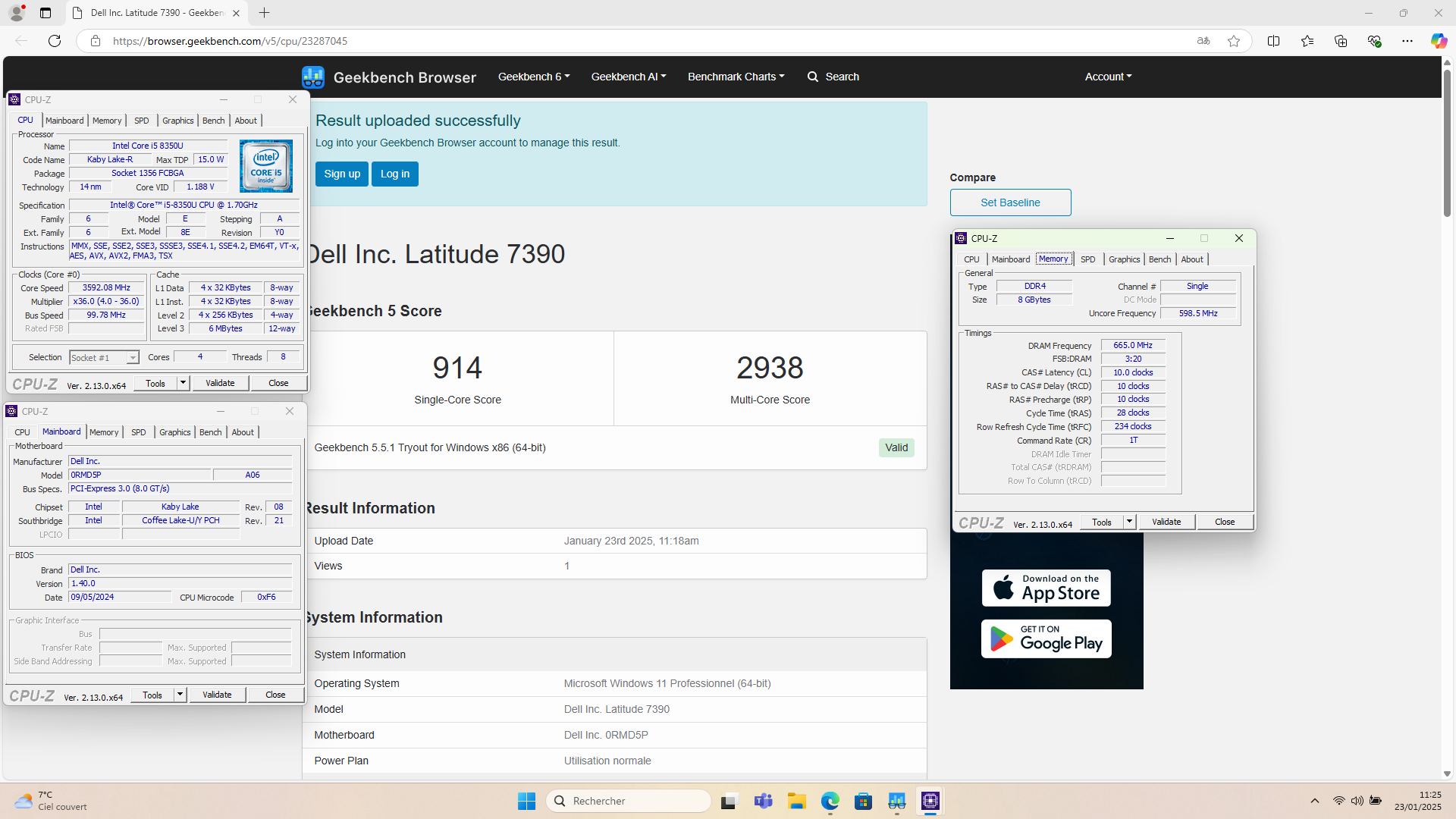The image size is (1456, 819).
Task: Click the taskbar Rechercher search box
Action: (x=629, y=801)
